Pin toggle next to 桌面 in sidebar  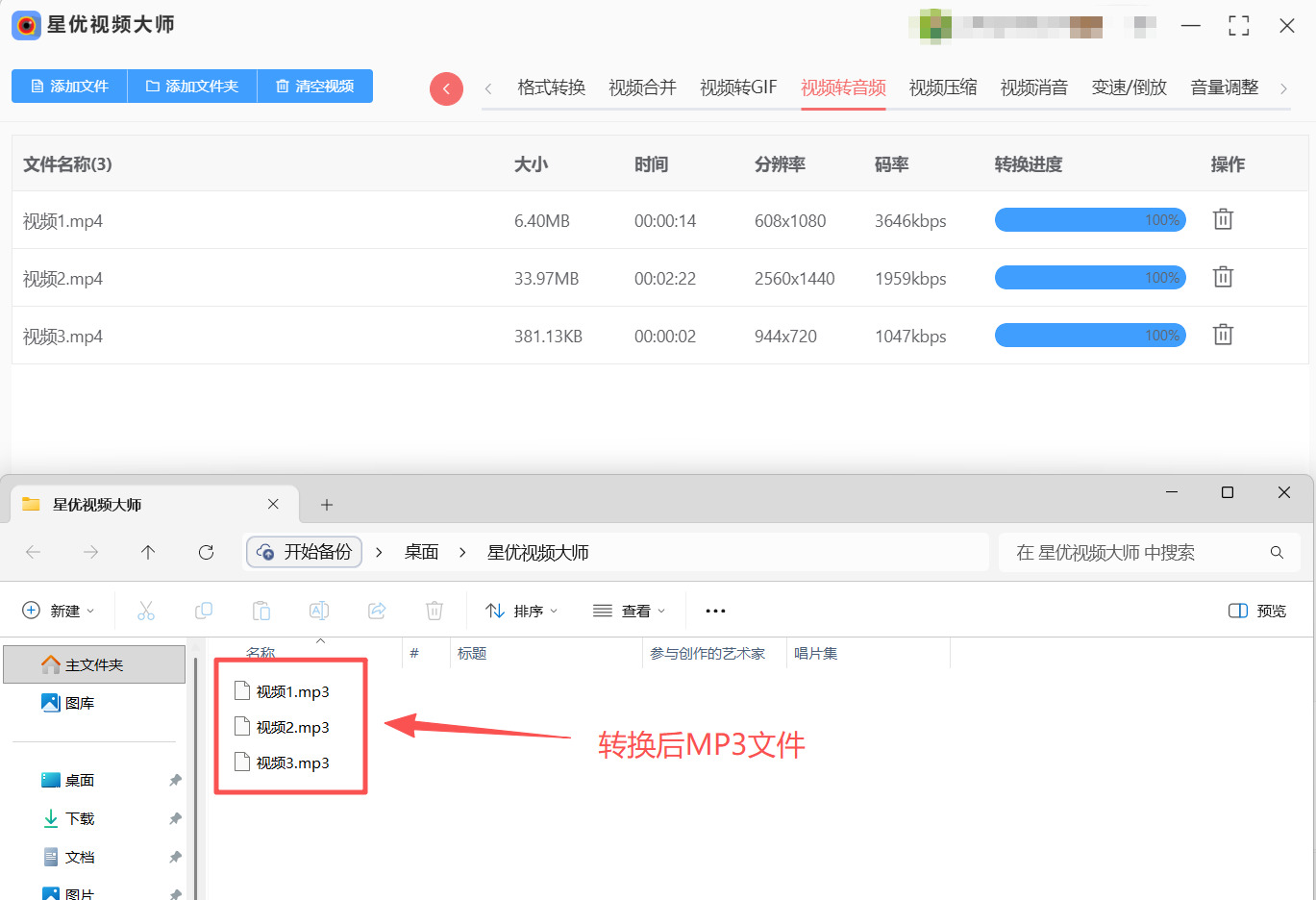pyautogui.click(x=175, y=780)
